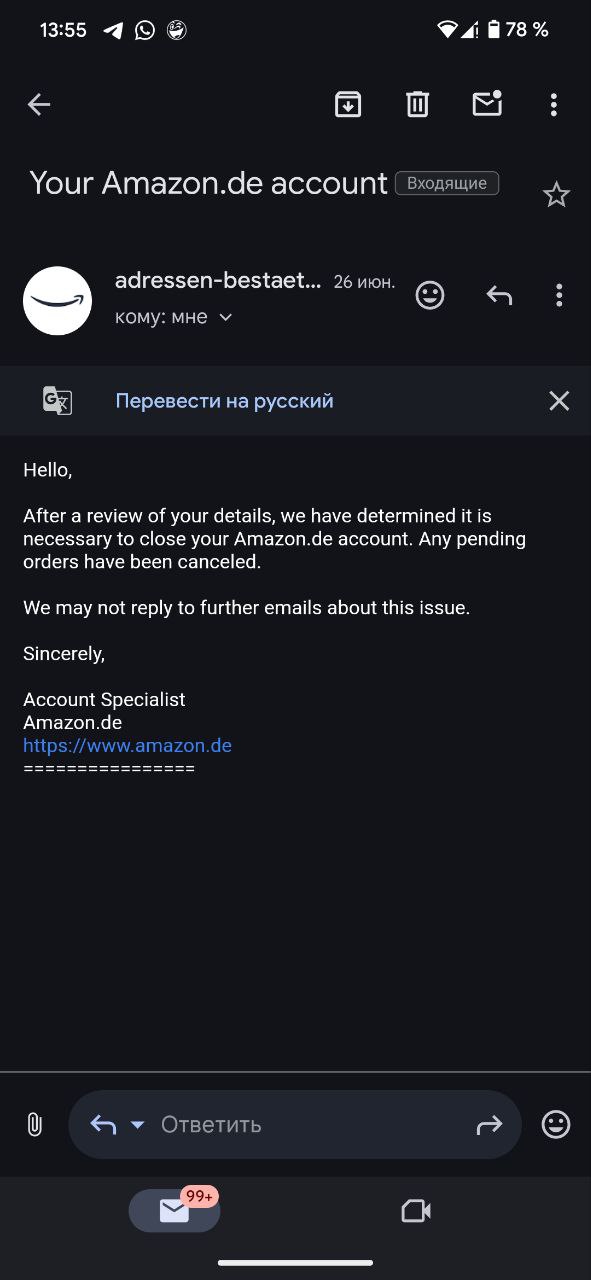Translate the email via Перевести на русский
The width and height of the screenshot is (591, 1280).
pyautogui.click(x=224, y=401)
